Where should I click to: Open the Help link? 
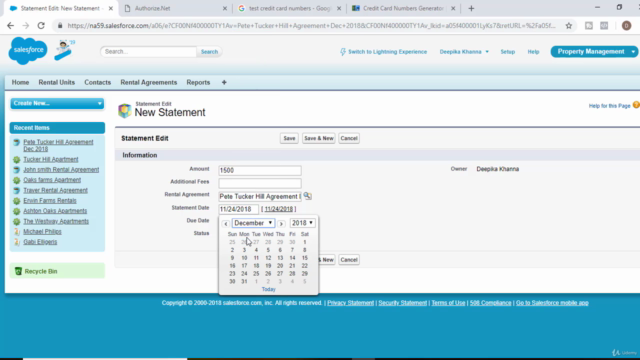(533, 52)
